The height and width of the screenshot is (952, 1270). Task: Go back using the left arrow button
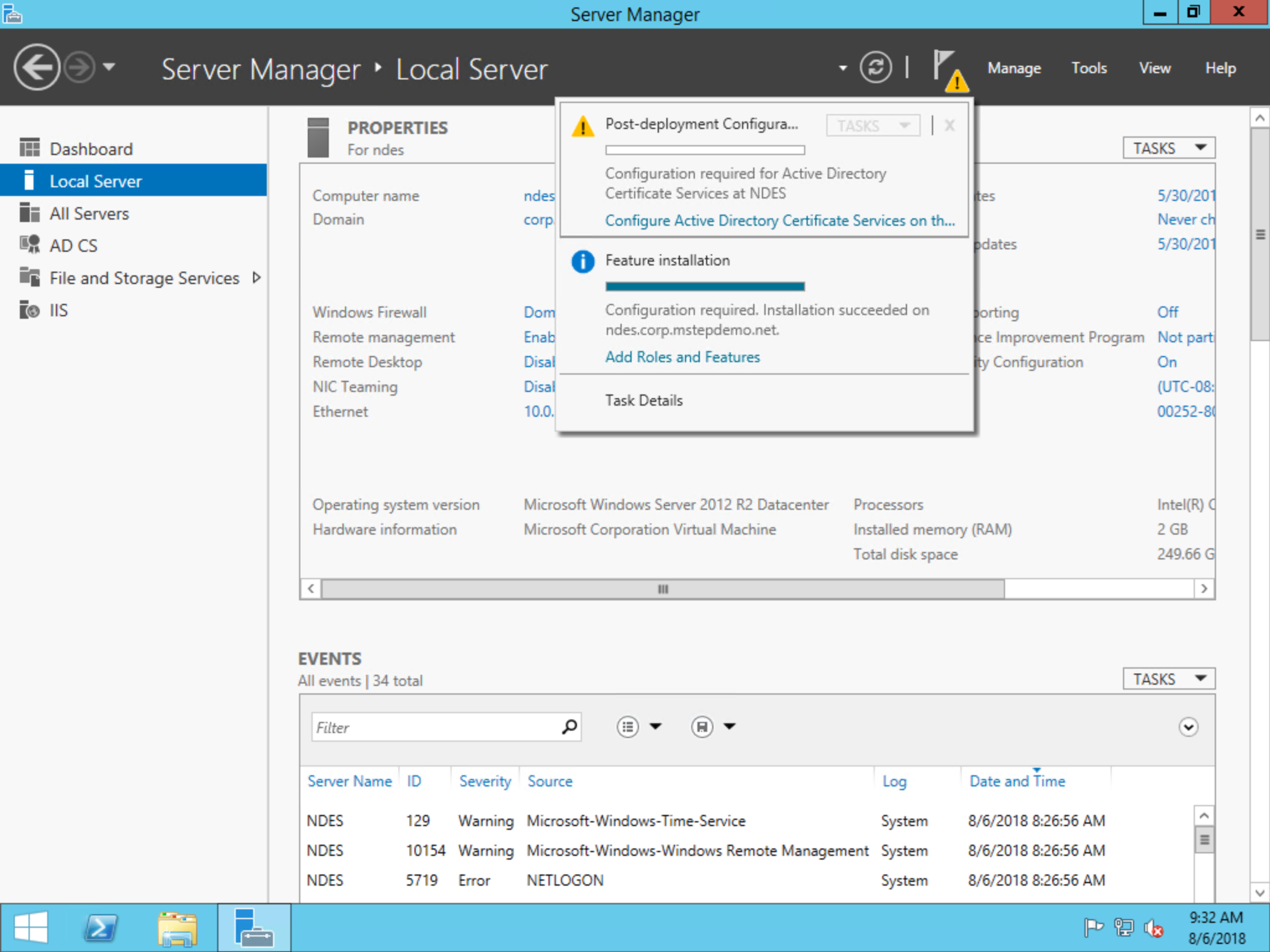point(37,67)
